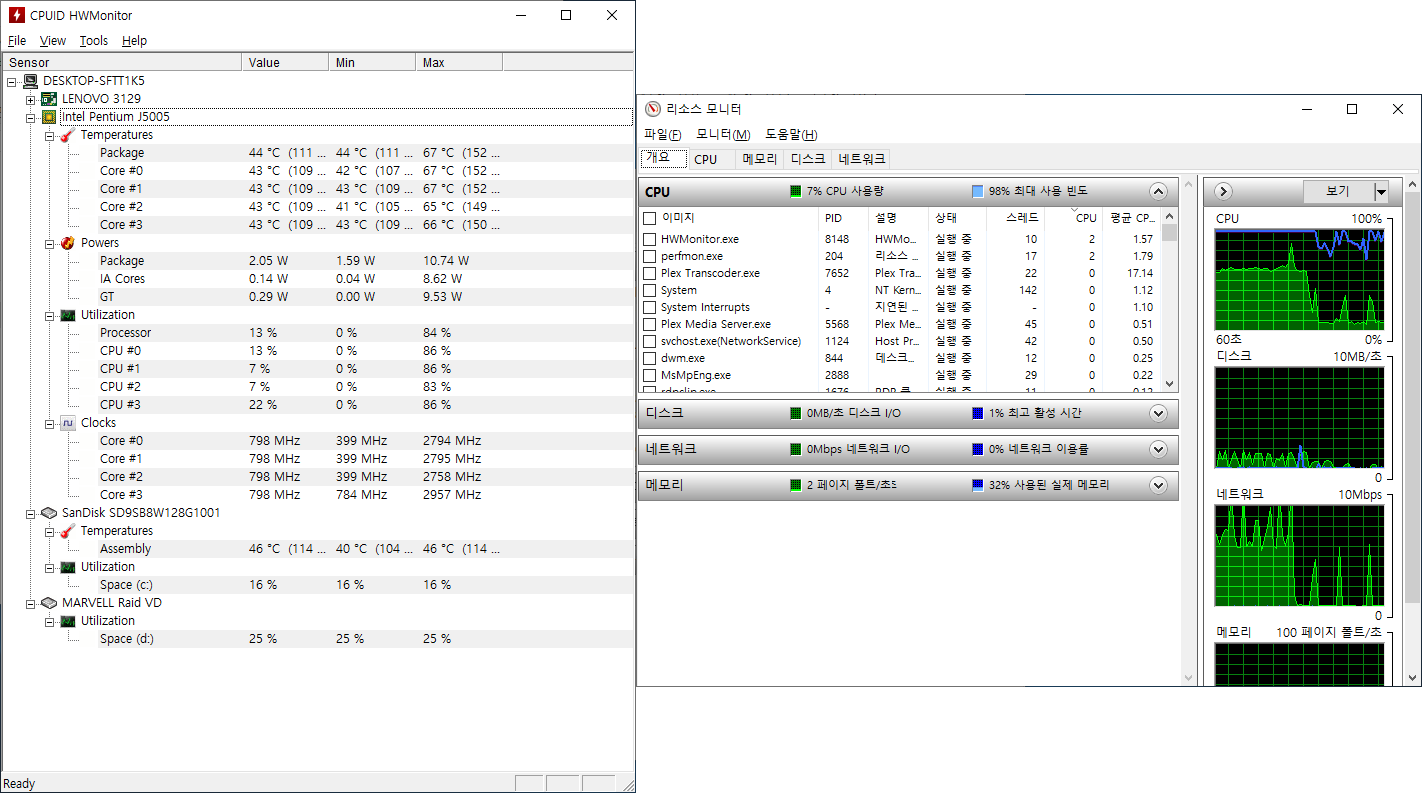Click the SanDisk SD9SB8W128G1001 drive icon
1425x795 pixels.
[x=49, y=512]
